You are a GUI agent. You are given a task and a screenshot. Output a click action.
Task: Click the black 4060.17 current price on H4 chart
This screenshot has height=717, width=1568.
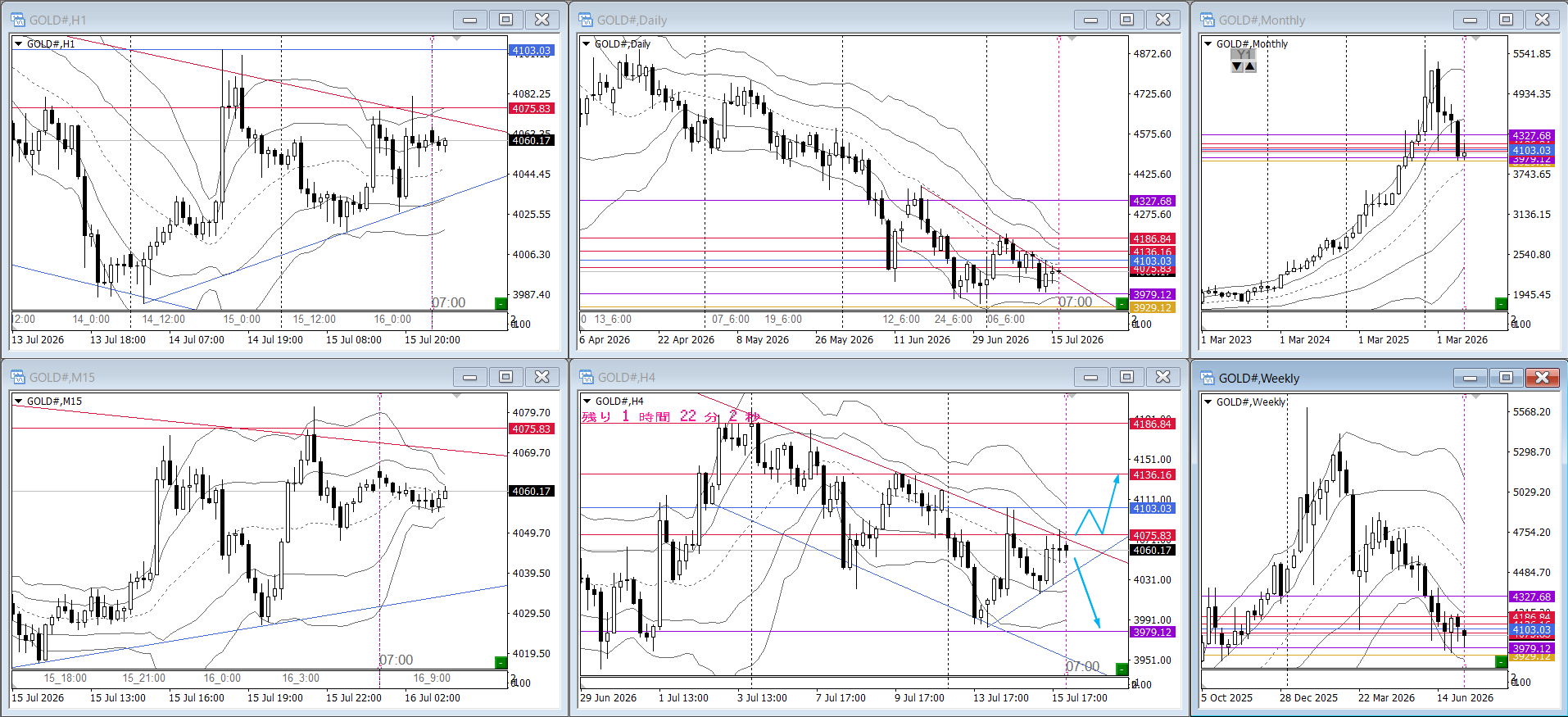tap(1152, 550)
